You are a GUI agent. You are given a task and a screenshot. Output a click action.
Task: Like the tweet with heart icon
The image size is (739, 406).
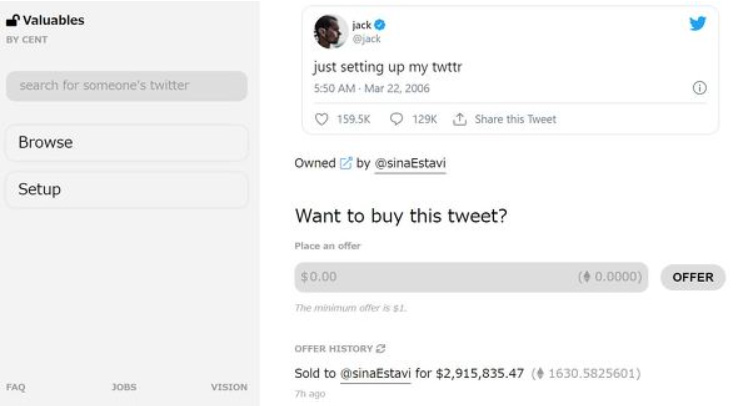pos(321,119)
